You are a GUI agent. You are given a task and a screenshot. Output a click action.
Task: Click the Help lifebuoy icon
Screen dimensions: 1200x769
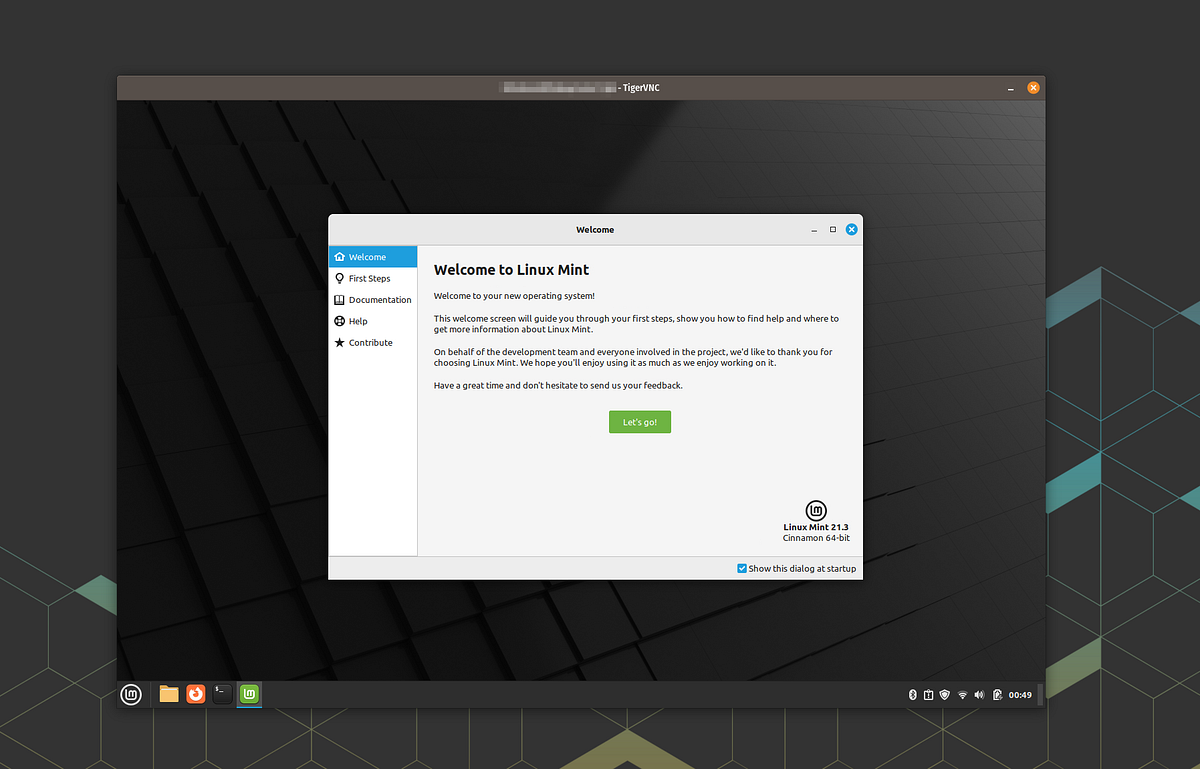pos(340,321)
